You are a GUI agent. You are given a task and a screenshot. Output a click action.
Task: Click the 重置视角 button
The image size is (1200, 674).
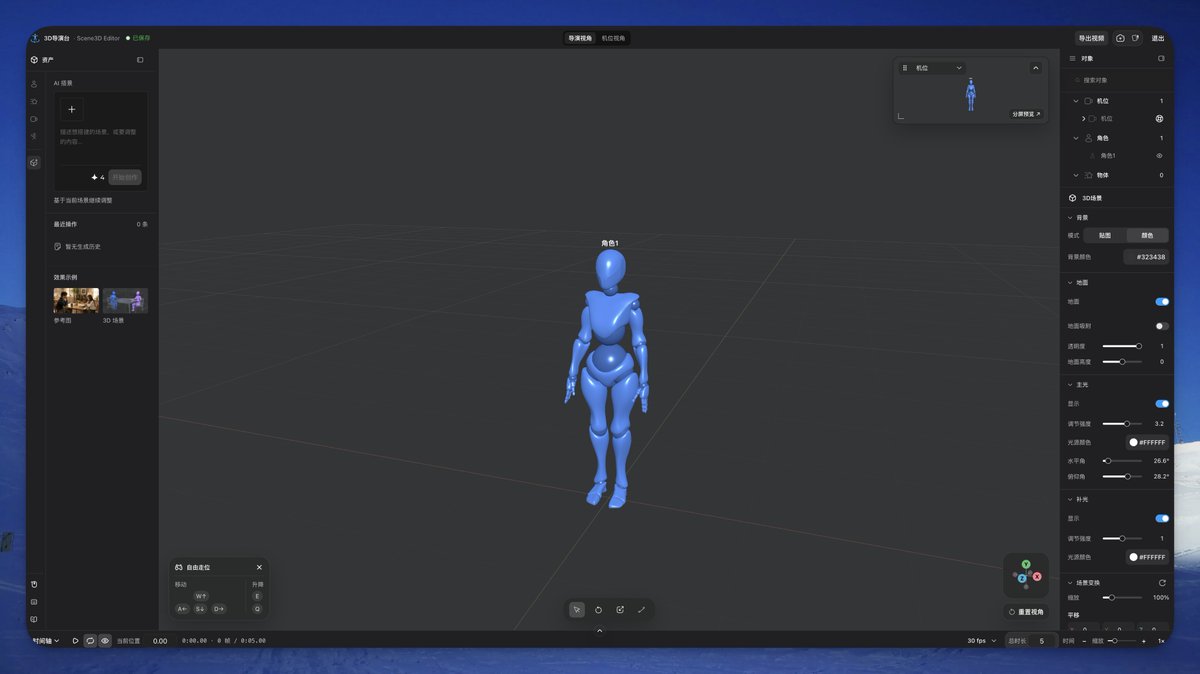pyautogui.click(x=1027, y=612)
